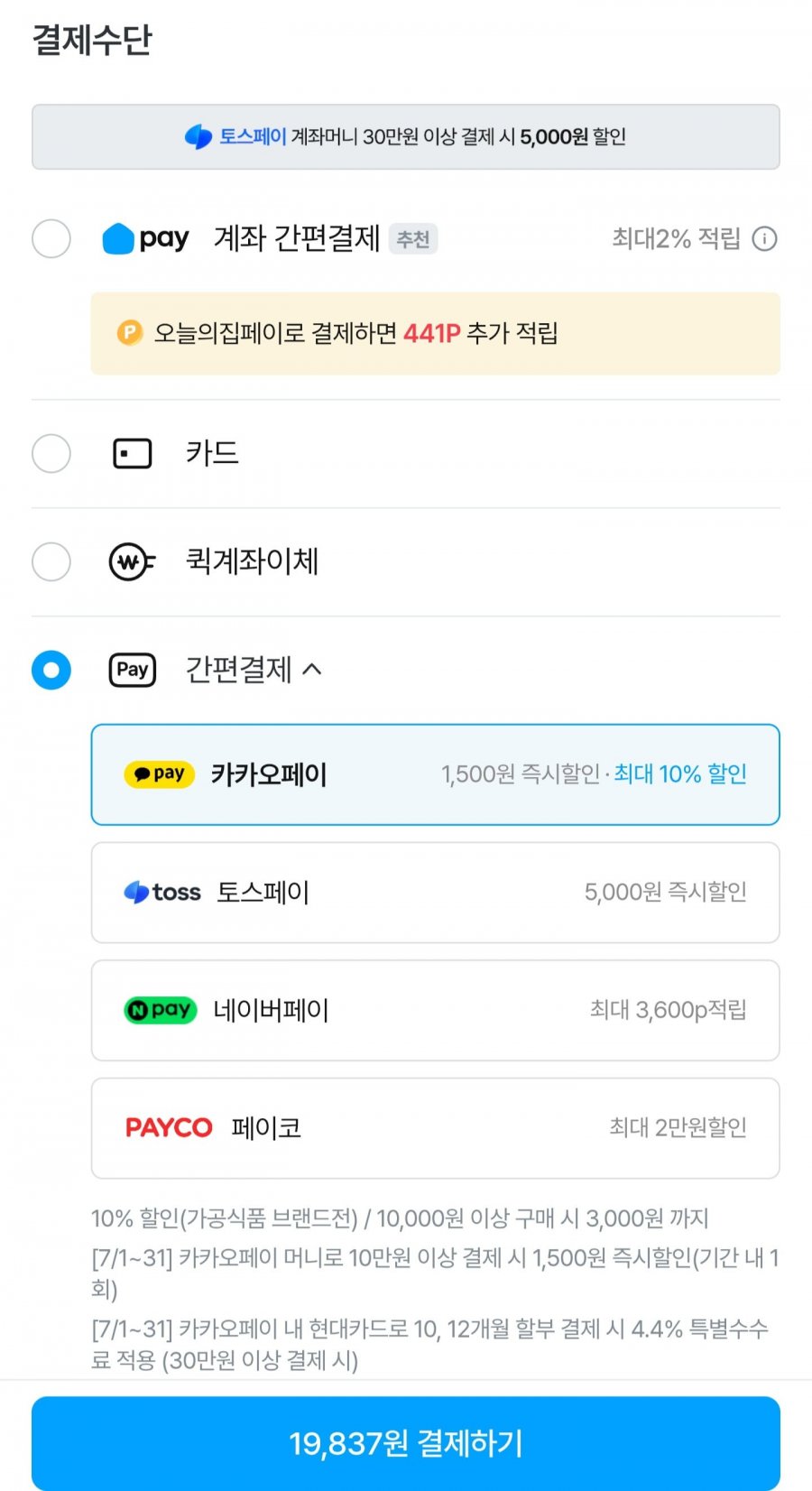Viewport: 812px width, 1491px height.
Task: Collapse the 간편결제 section with chevron
Action: [312, 669]
